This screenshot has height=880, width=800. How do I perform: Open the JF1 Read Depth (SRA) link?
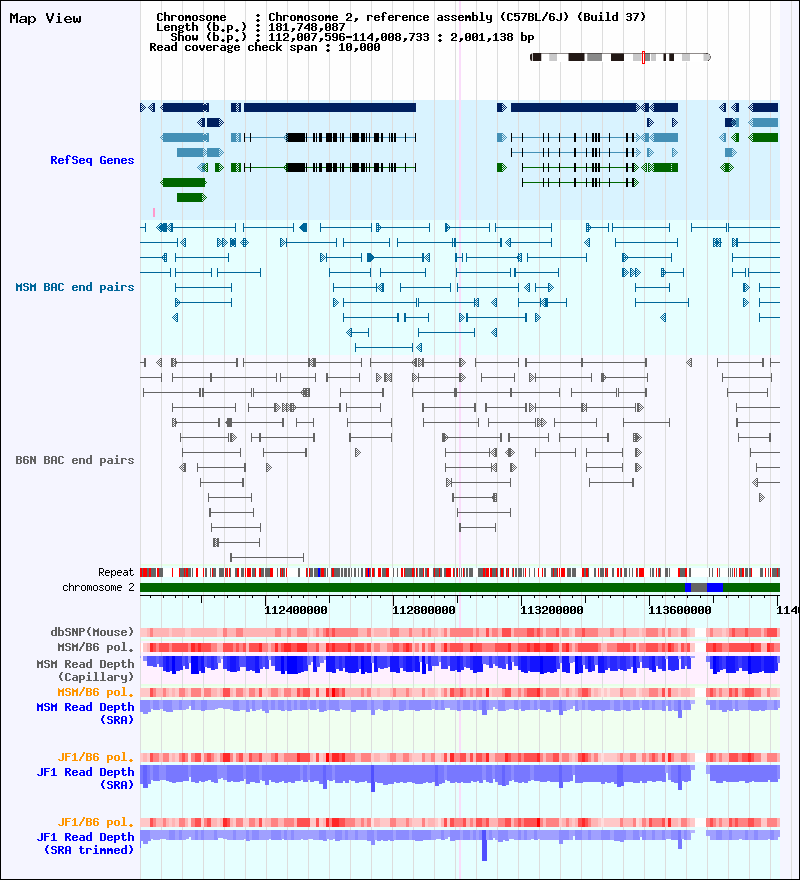click(85, 778)
